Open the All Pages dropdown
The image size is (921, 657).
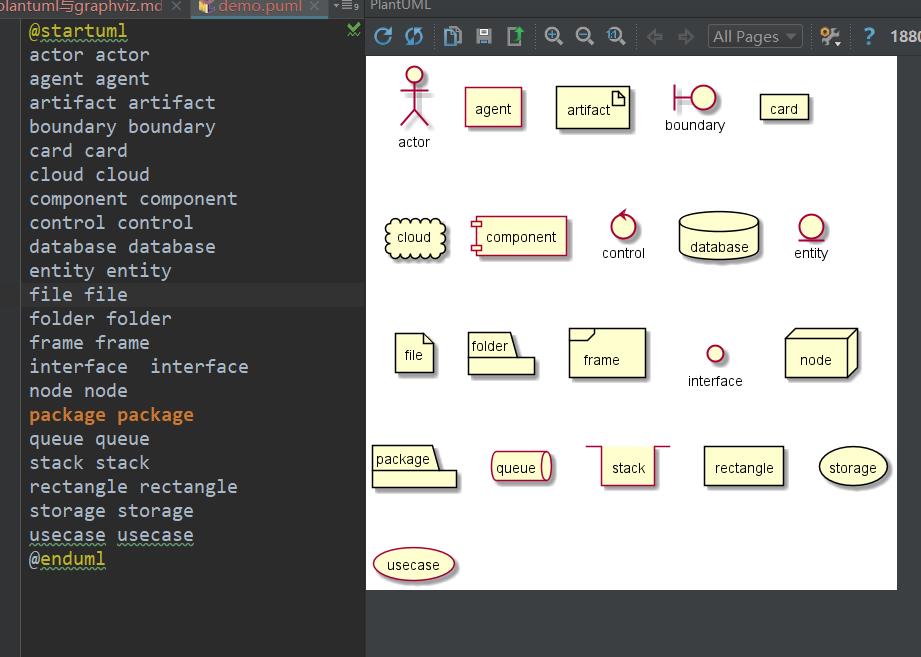pyautogui.click(x=755, y=37)
